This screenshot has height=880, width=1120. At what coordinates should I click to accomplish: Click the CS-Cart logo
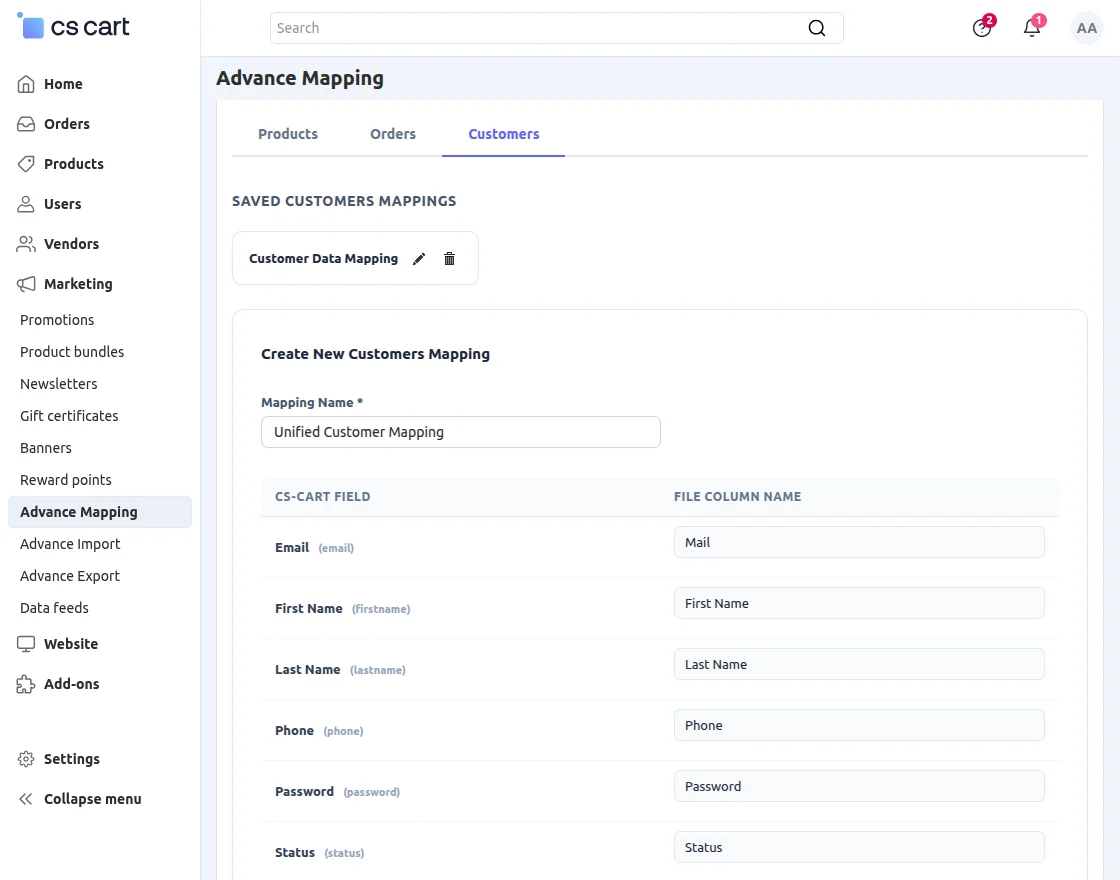click(x=73, y=26)
